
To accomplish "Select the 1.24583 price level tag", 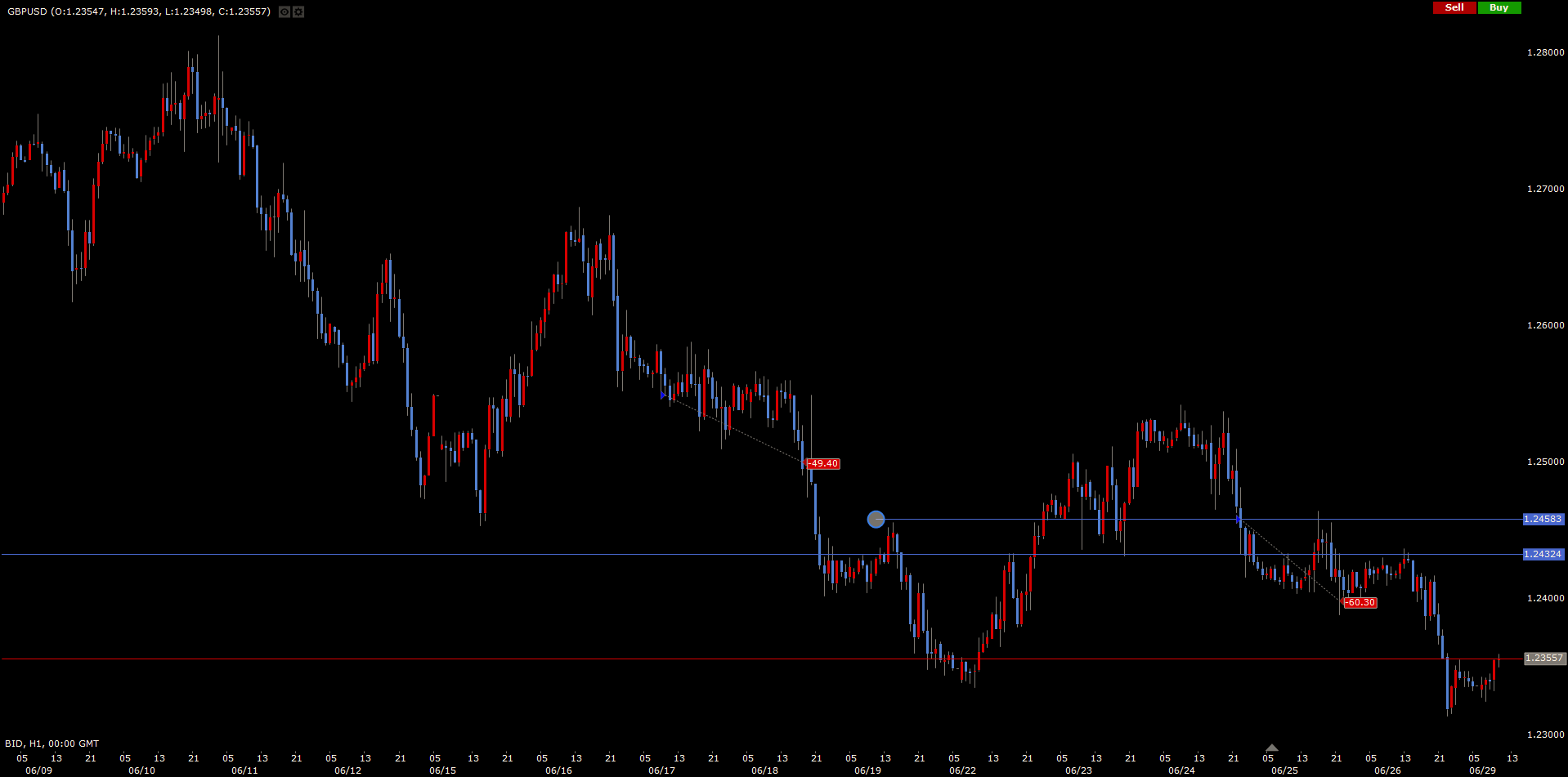I will pos(1543,519).
